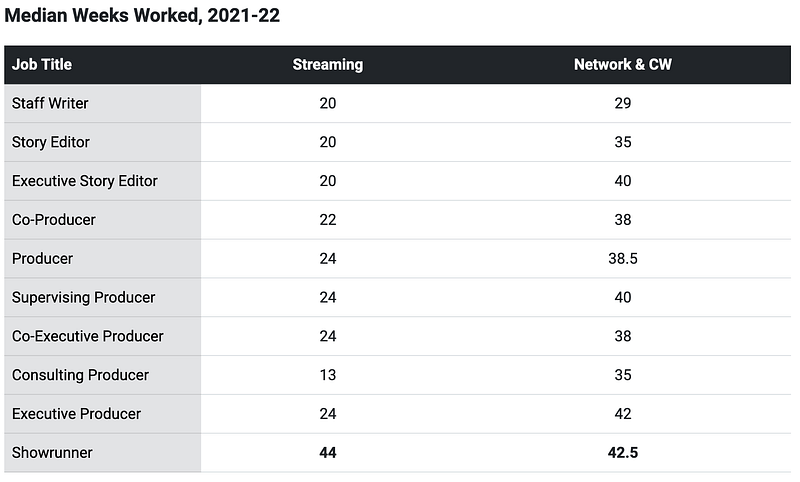Select the Showrunner row label
Screen dimensions: 800x482
pyautogui.click(x=52, y=452)
